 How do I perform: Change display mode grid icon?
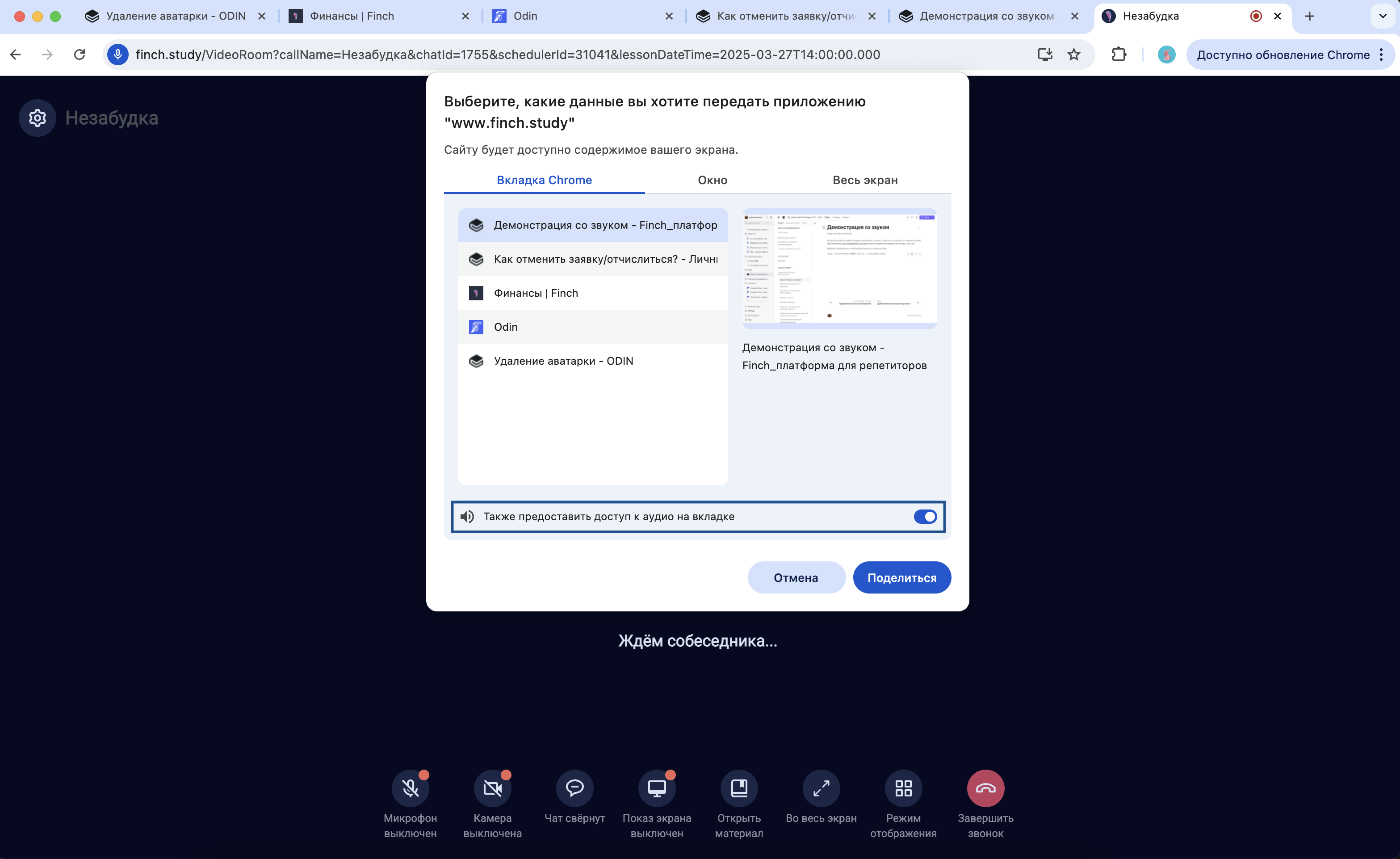[x=903, y=788]
